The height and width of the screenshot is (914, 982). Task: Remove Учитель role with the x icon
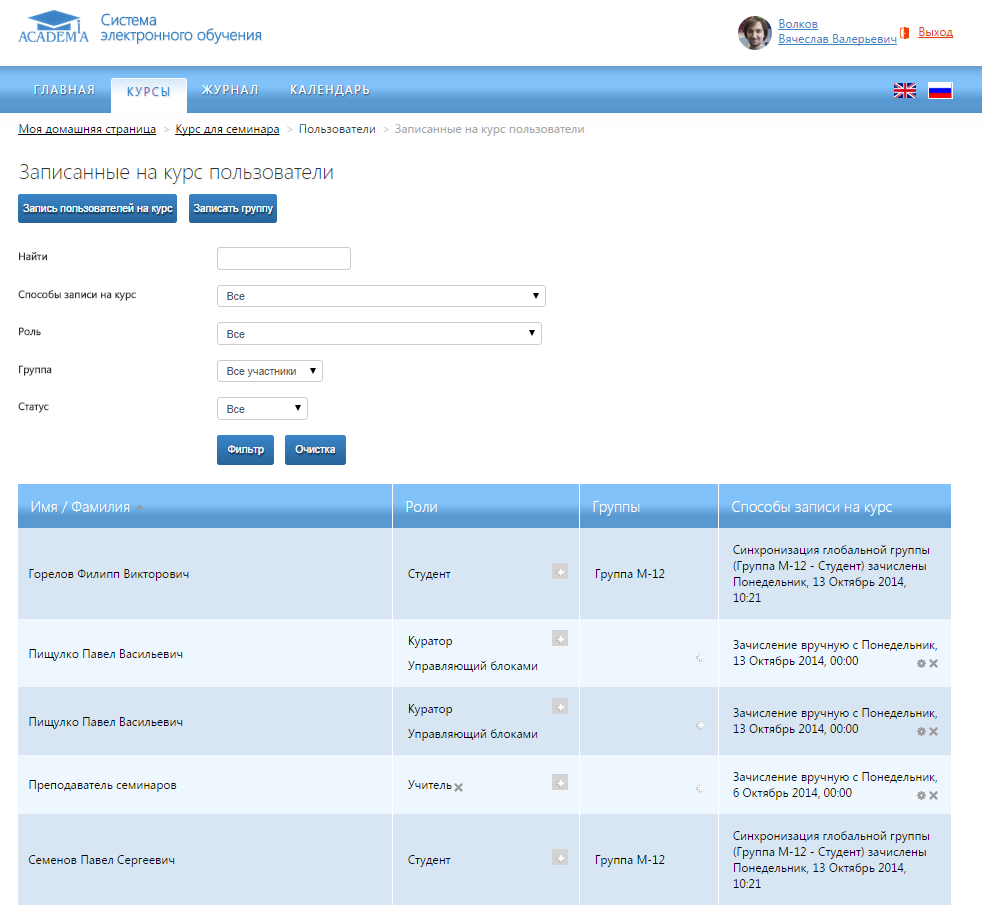coord(458,787)
